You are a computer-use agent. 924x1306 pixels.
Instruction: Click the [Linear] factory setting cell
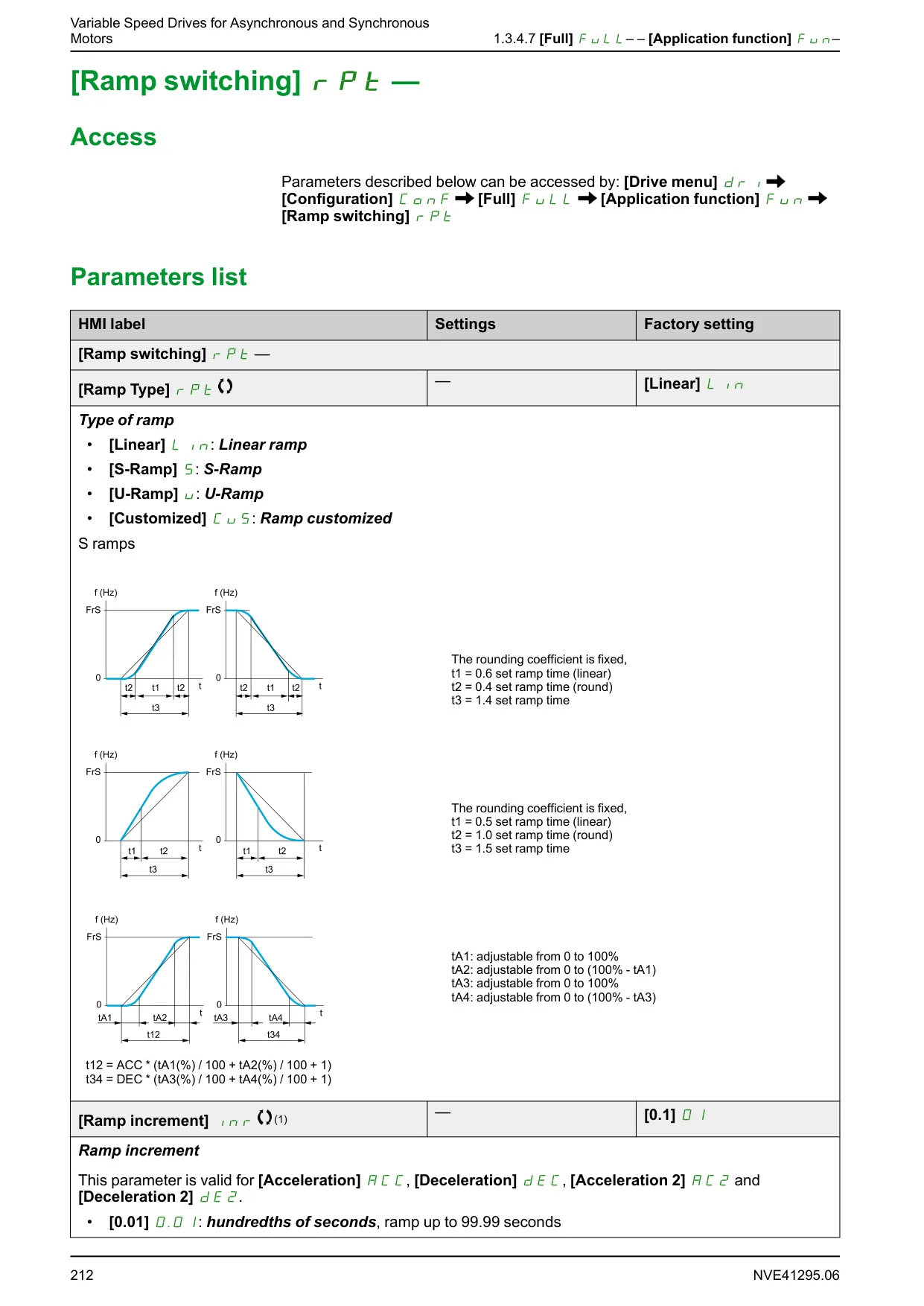click(738, 388)
